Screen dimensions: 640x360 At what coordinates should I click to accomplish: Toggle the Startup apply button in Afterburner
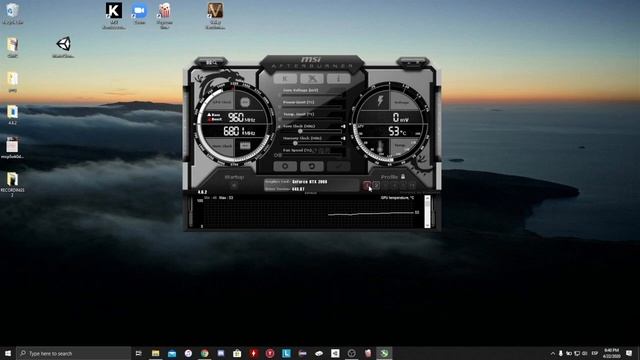click(x=234, y=186)
